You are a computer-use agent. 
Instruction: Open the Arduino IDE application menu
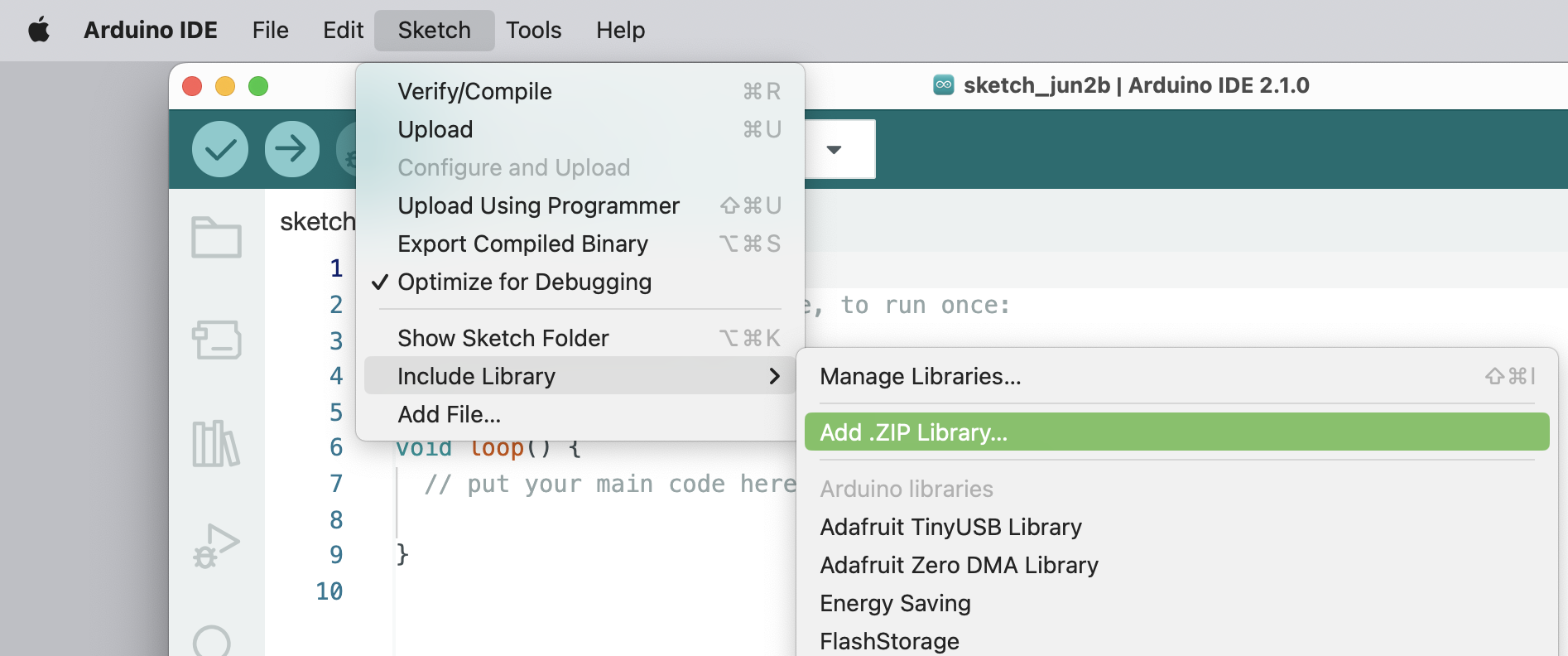point(151,31)
